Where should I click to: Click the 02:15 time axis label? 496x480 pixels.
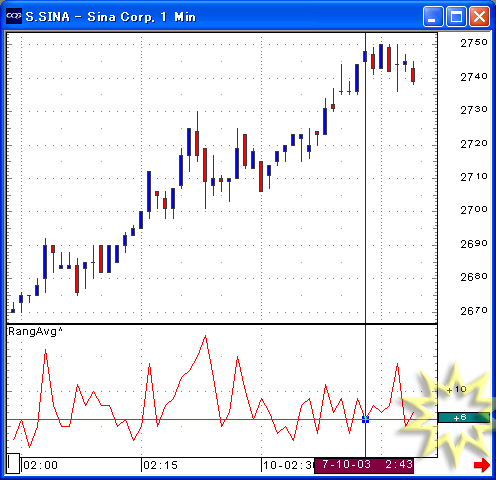click(161, 465)
